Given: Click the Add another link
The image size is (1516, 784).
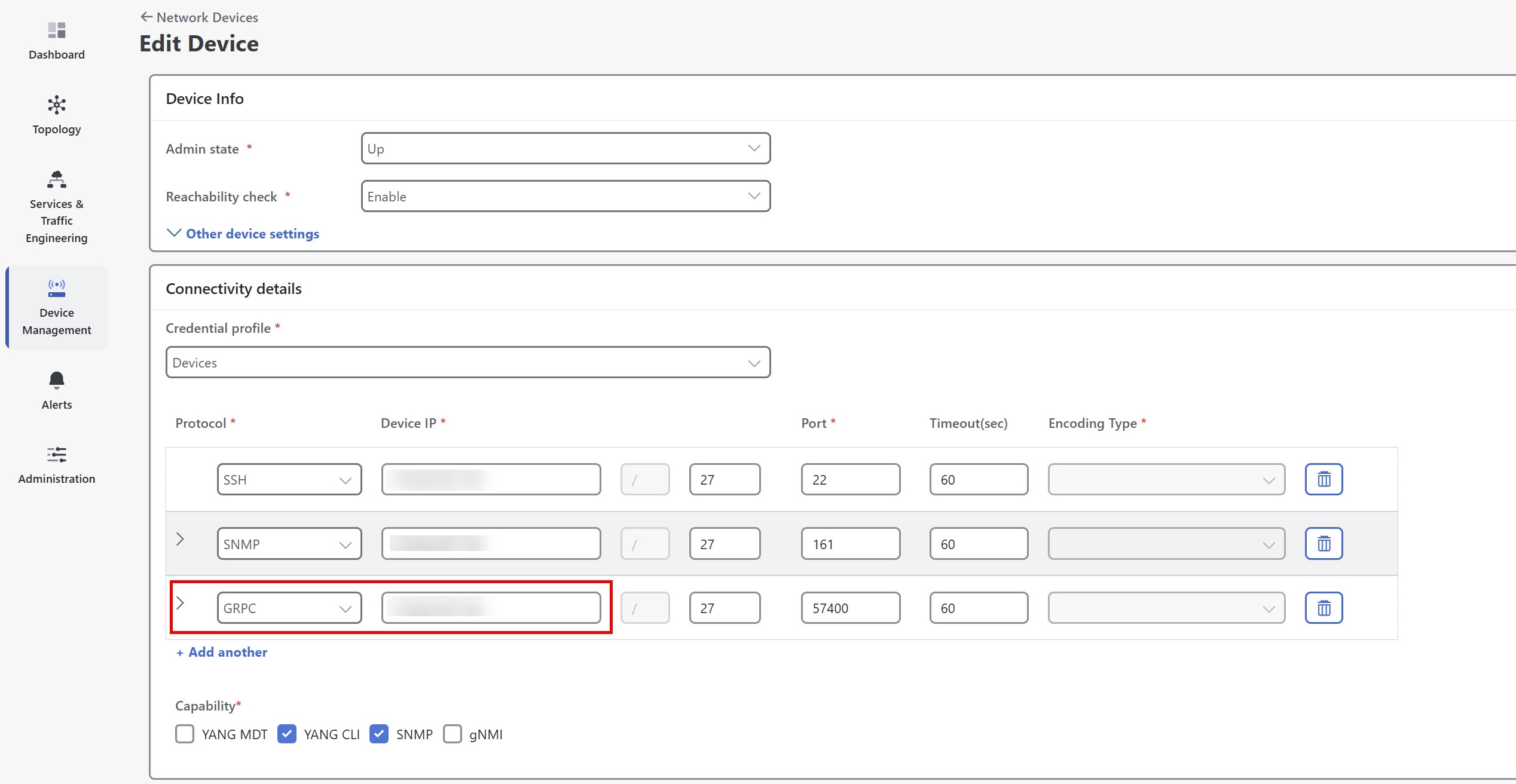Looking at the screenshot, I should [x=221, y=652].
